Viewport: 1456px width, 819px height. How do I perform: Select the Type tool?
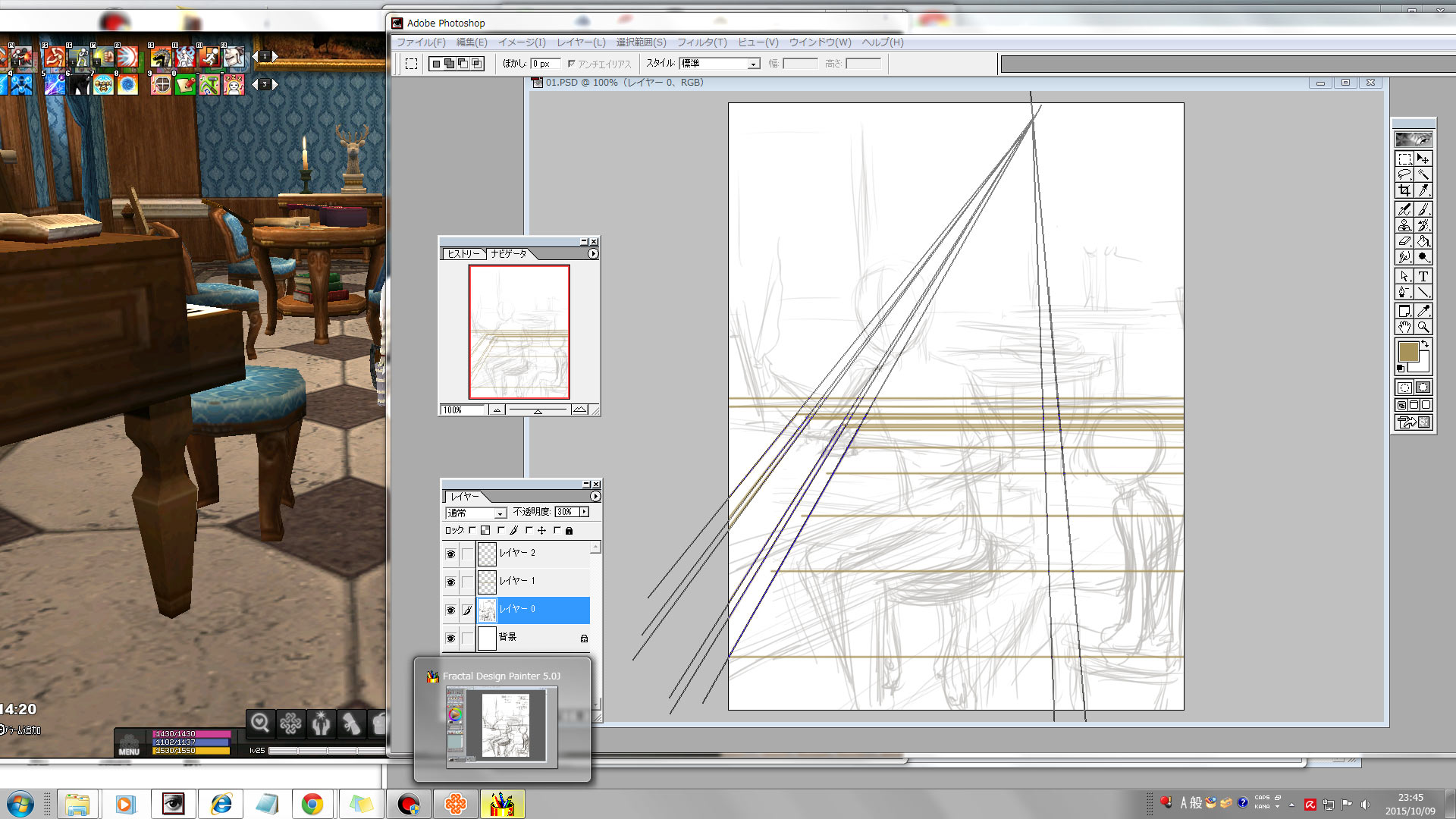click(1423, 277)
